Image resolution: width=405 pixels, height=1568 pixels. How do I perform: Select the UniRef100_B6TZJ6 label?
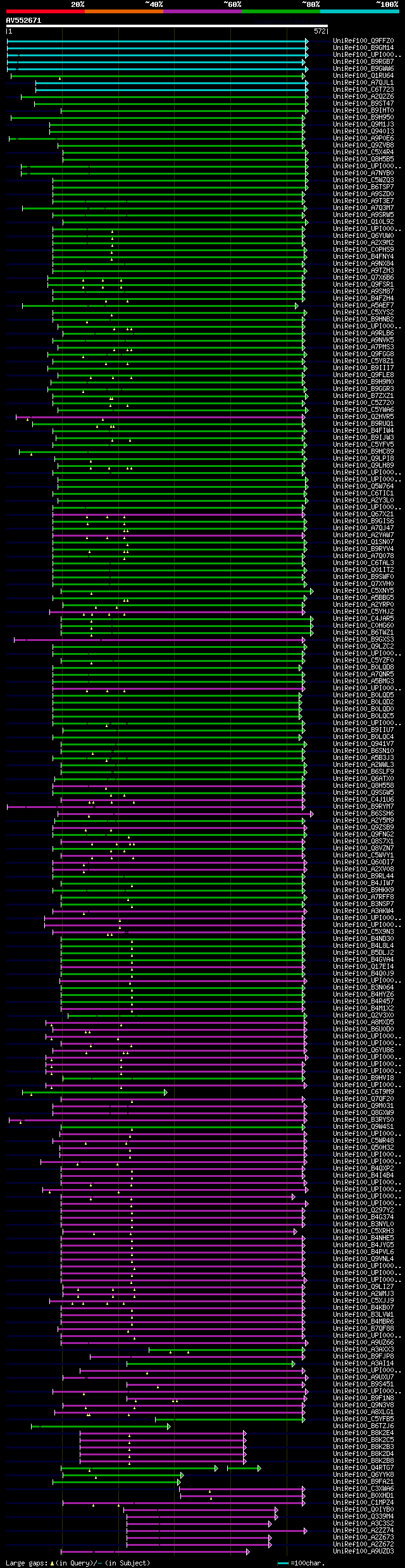tap(363, 1426)
